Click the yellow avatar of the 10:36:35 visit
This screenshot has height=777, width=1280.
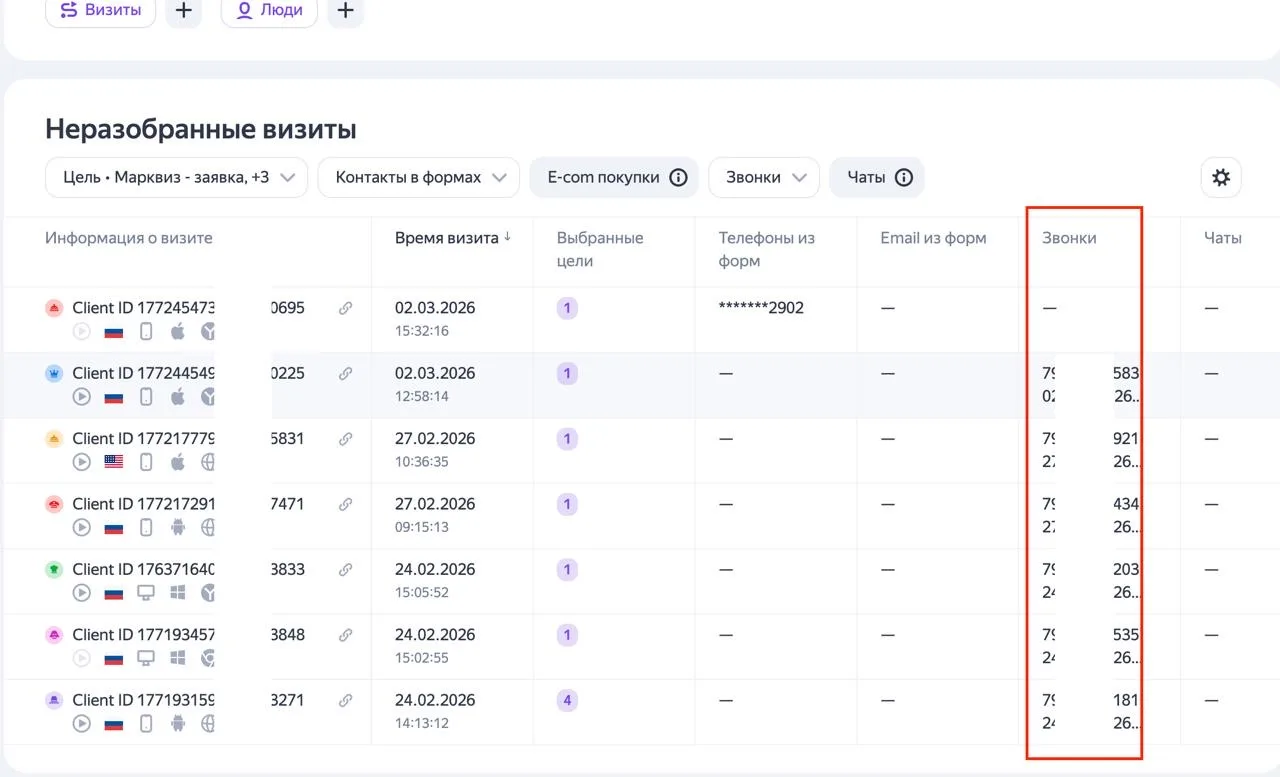click(x=54, y=439)
